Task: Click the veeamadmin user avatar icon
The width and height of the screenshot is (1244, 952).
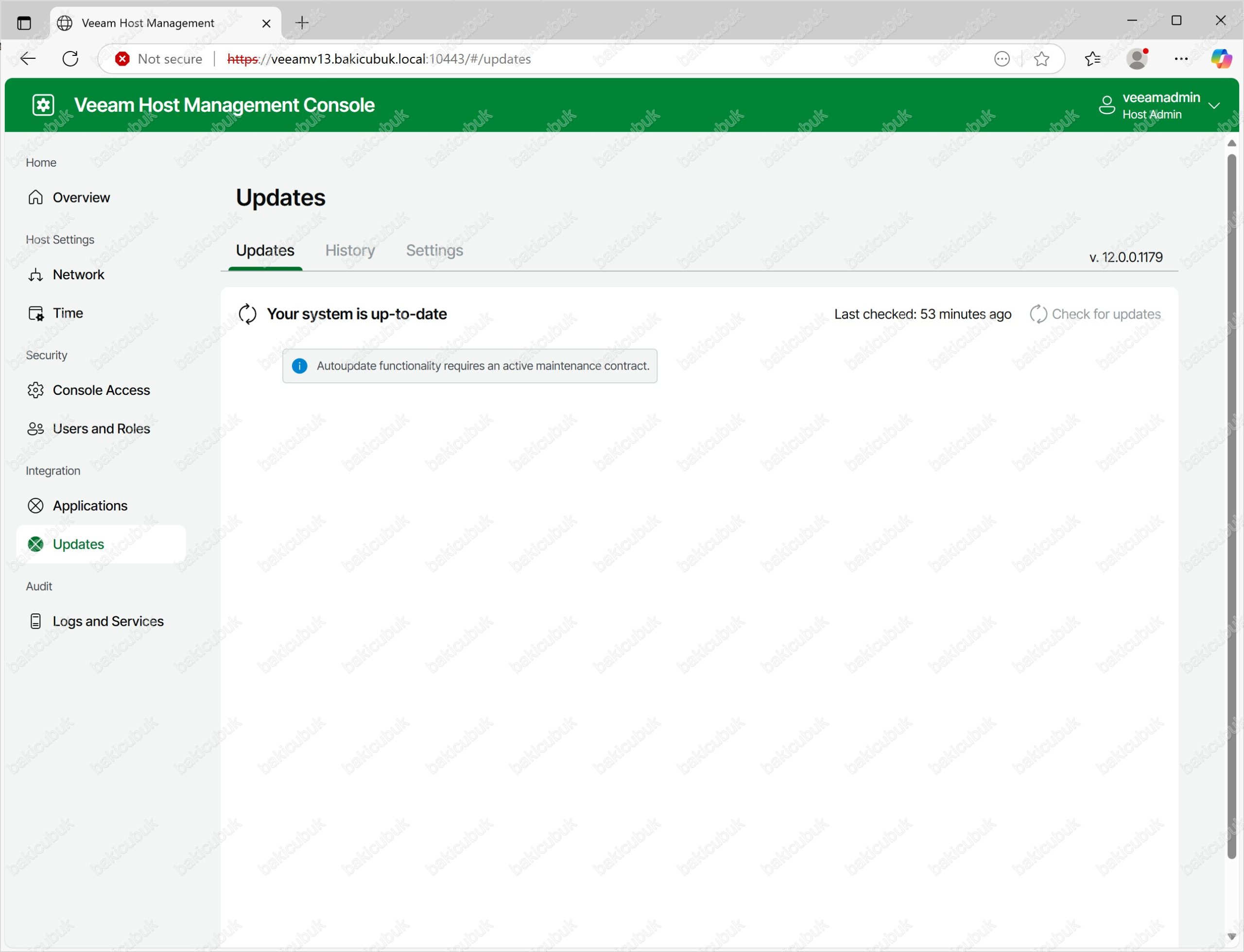Action: point(1107,105)
